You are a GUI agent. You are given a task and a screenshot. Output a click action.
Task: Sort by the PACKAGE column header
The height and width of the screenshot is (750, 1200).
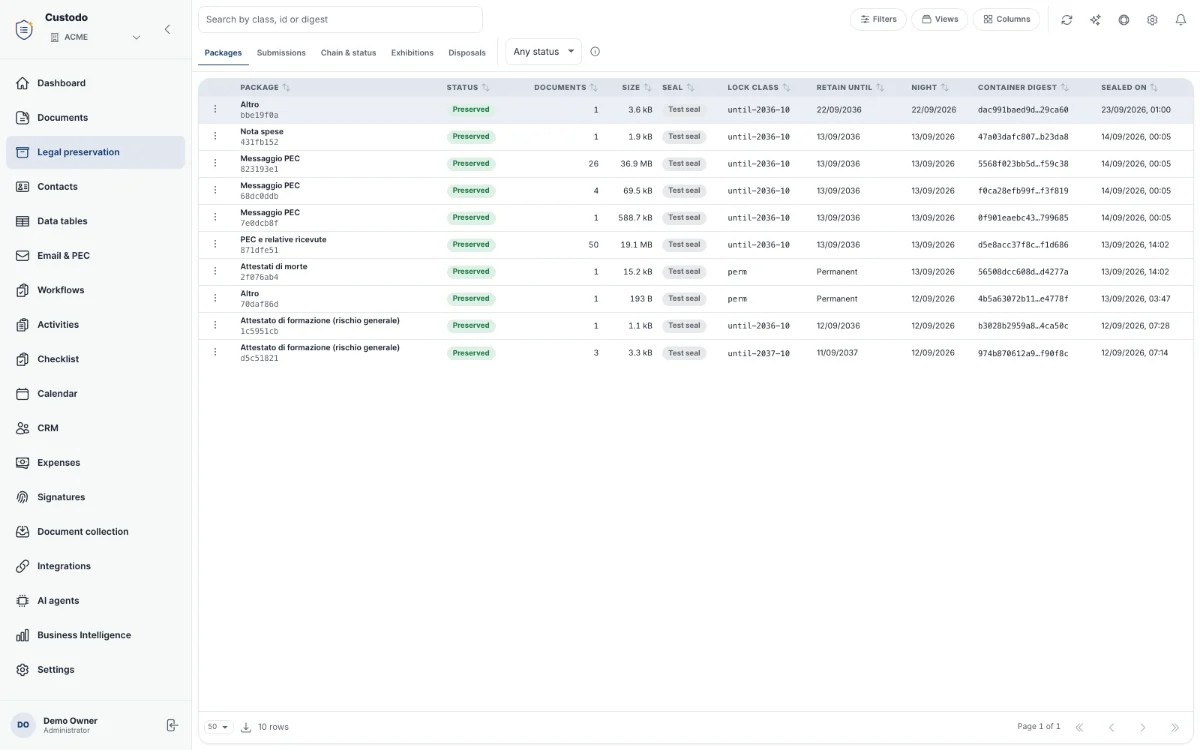point(265,88)
